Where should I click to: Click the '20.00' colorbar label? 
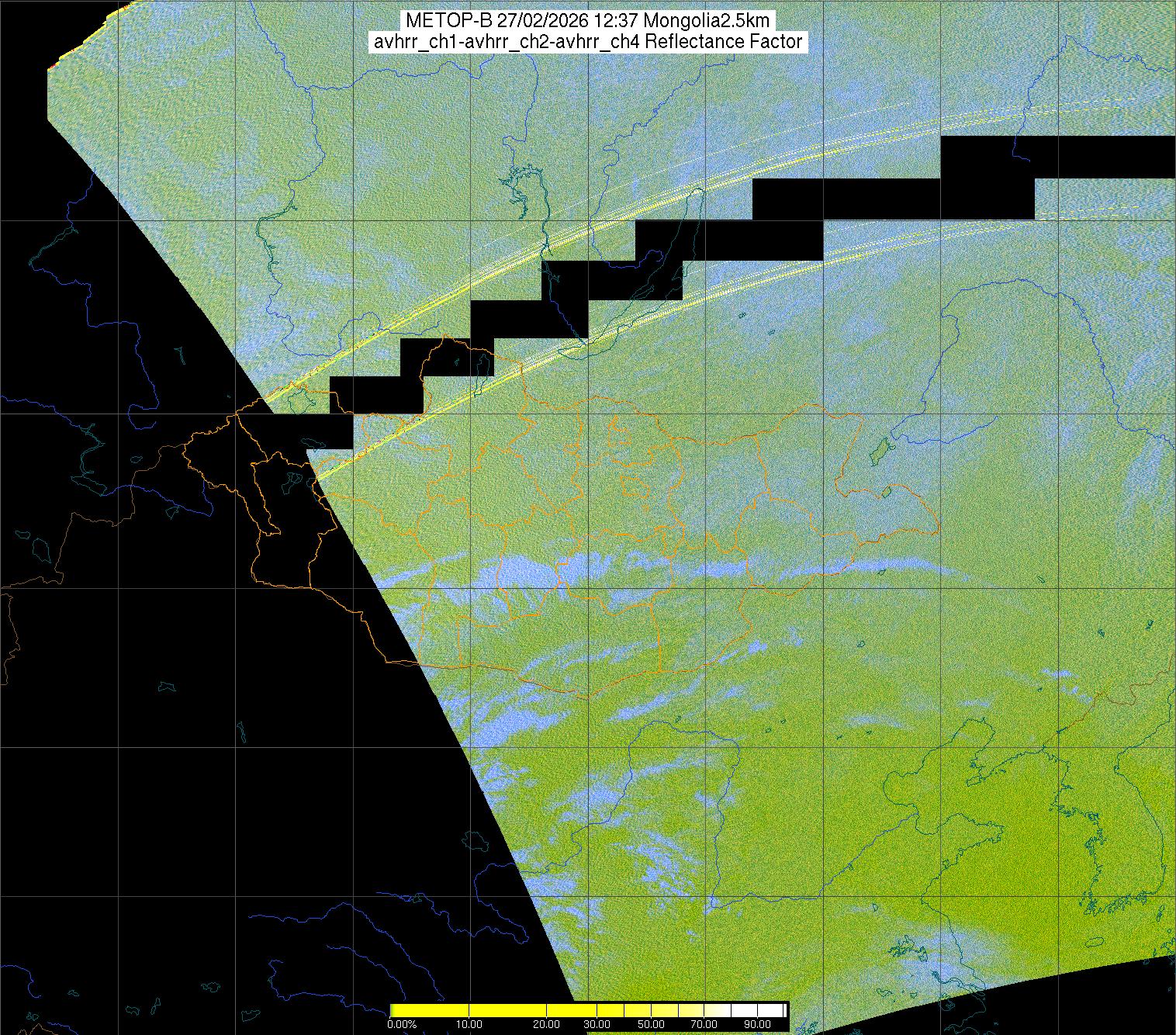click(x=548, y=1026)
